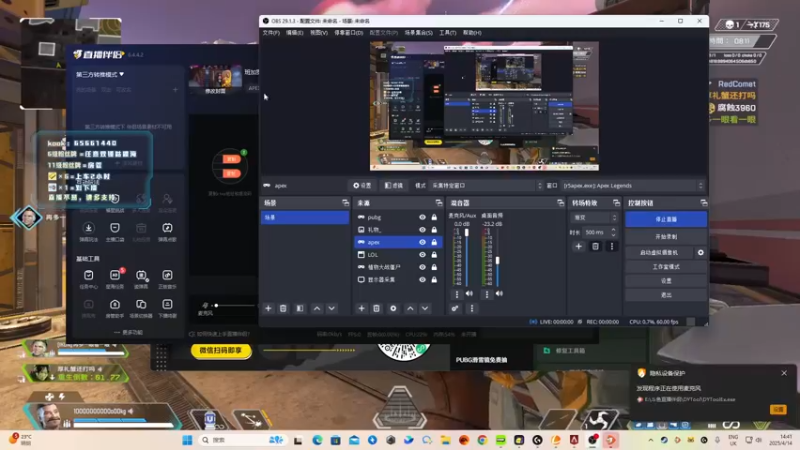Hide the LOL source
Screen dimensions: 800x450
pos(422,255)
